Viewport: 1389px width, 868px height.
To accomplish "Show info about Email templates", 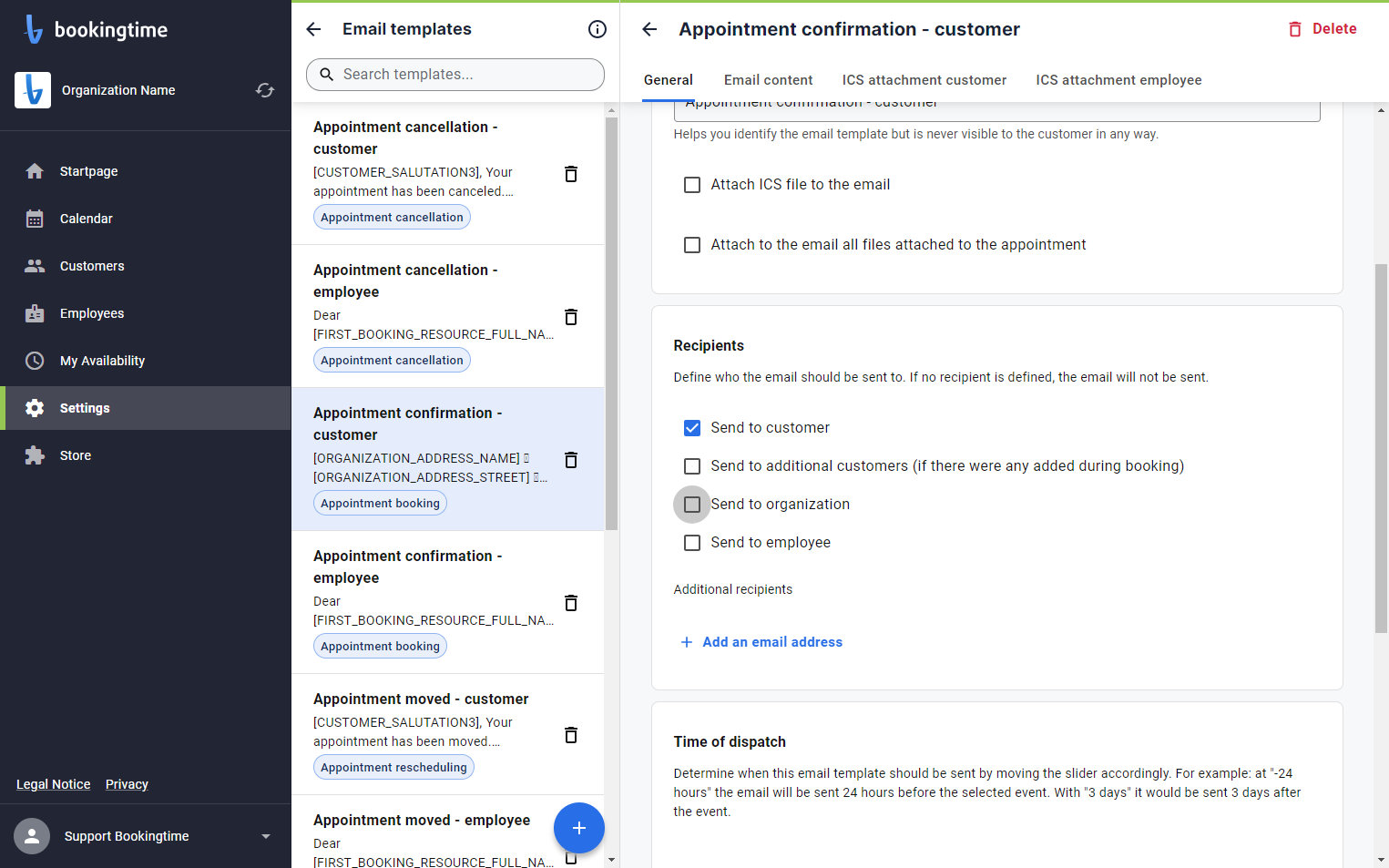I will (597, 29).
